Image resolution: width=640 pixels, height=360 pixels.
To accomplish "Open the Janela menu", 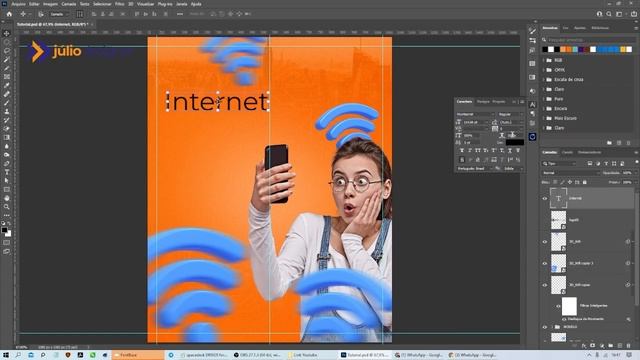I will pos(181,4).
